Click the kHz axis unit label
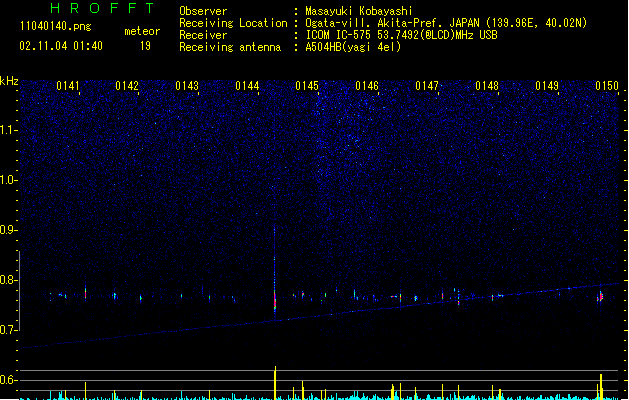 coord(9,81)
